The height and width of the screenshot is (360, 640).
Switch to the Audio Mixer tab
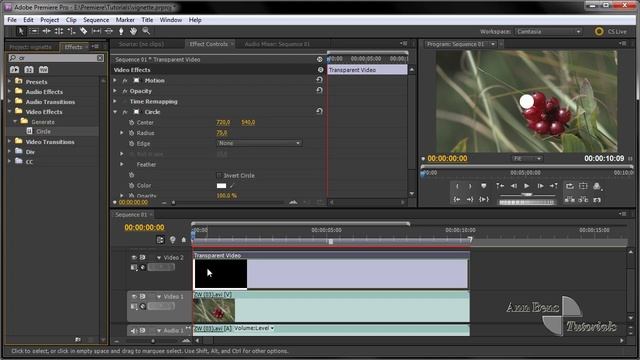click(x=277, y=44)
